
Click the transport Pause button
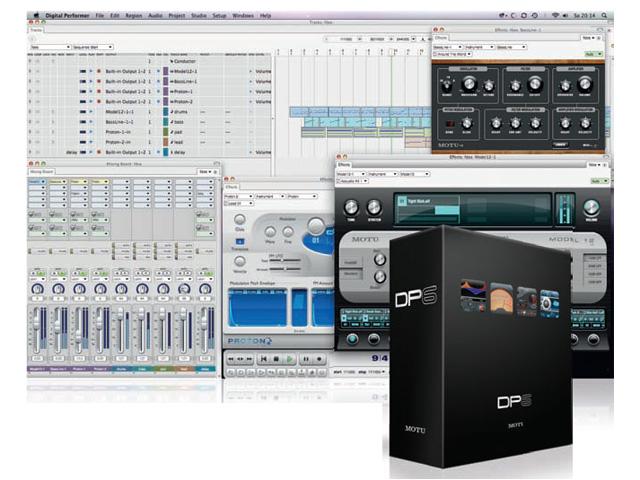(x=306, y=359)
